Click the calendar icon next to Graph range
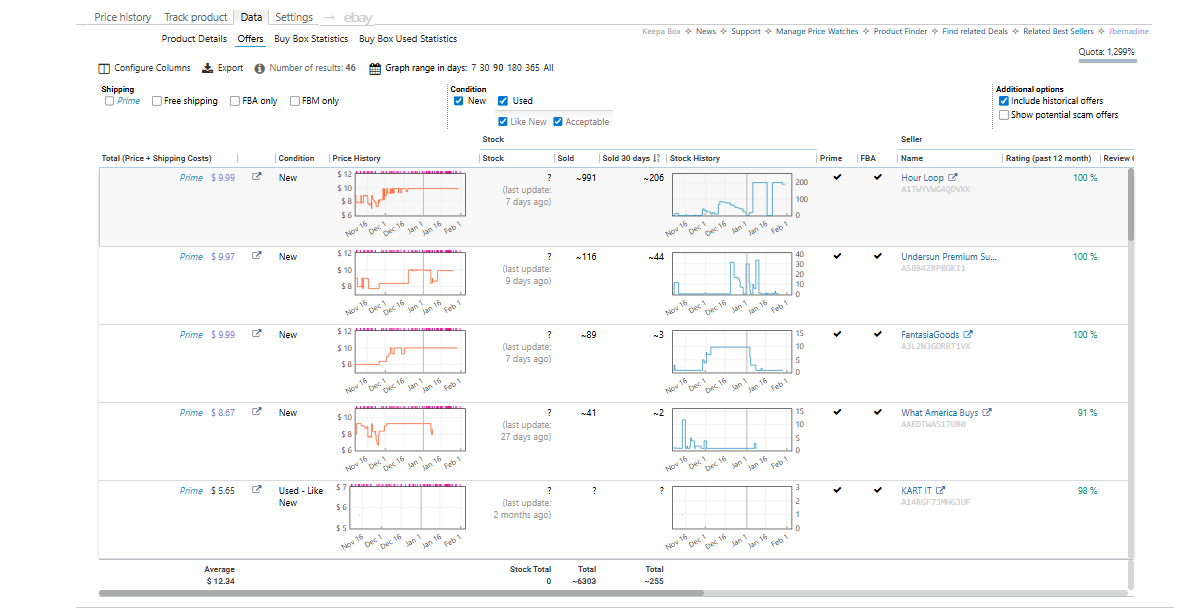Image resolution: width=1193 pixels, height=609 pixels. pos(375,69)
